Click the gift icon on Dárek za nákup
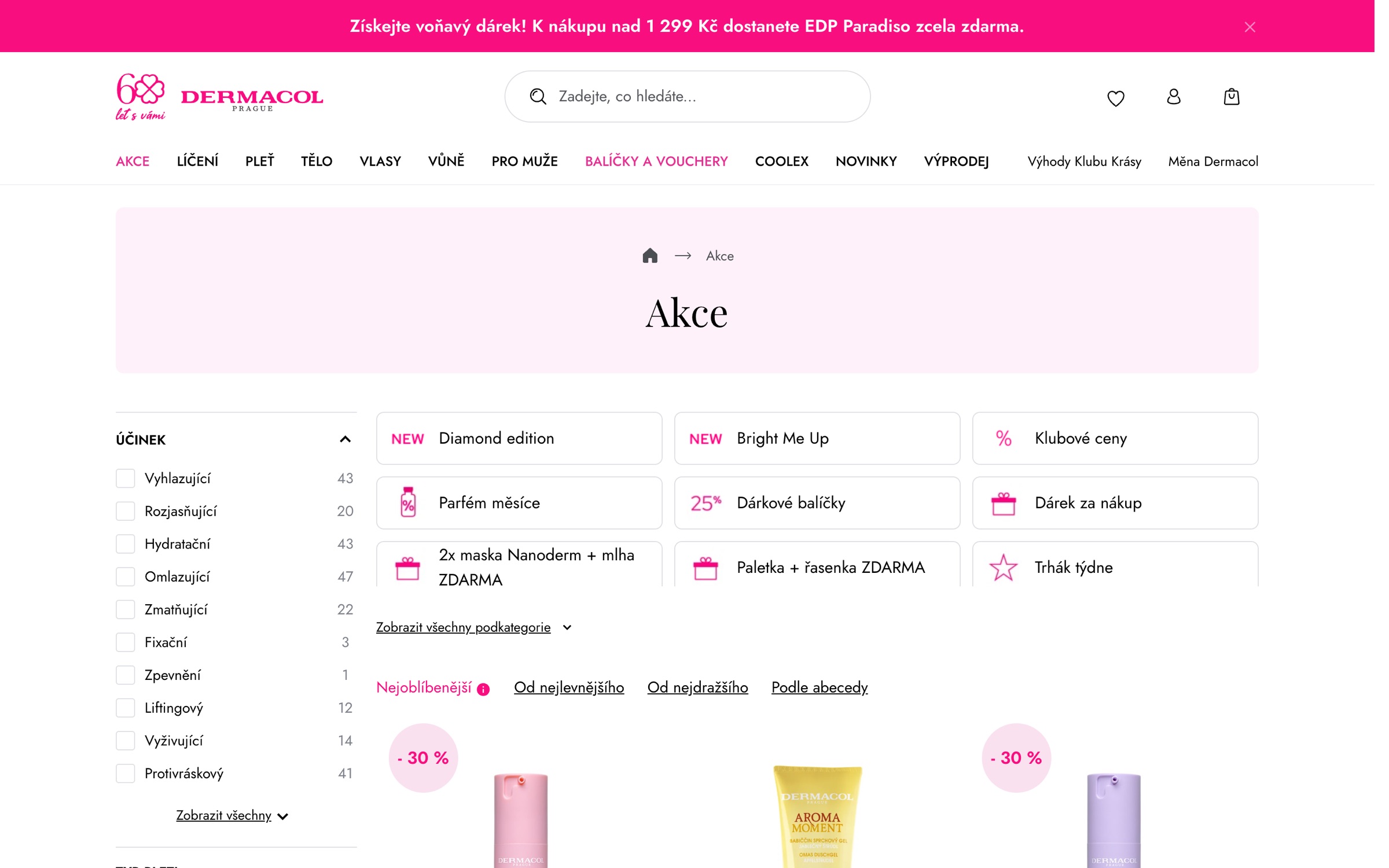This screenshot has width=1389, height=868. [x=1004, y=503]
